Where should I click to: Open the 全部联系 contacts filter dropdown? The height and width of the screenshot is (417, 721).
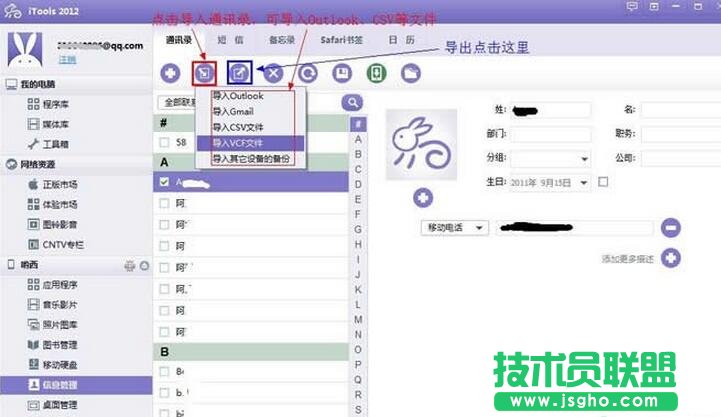[177, 102]
